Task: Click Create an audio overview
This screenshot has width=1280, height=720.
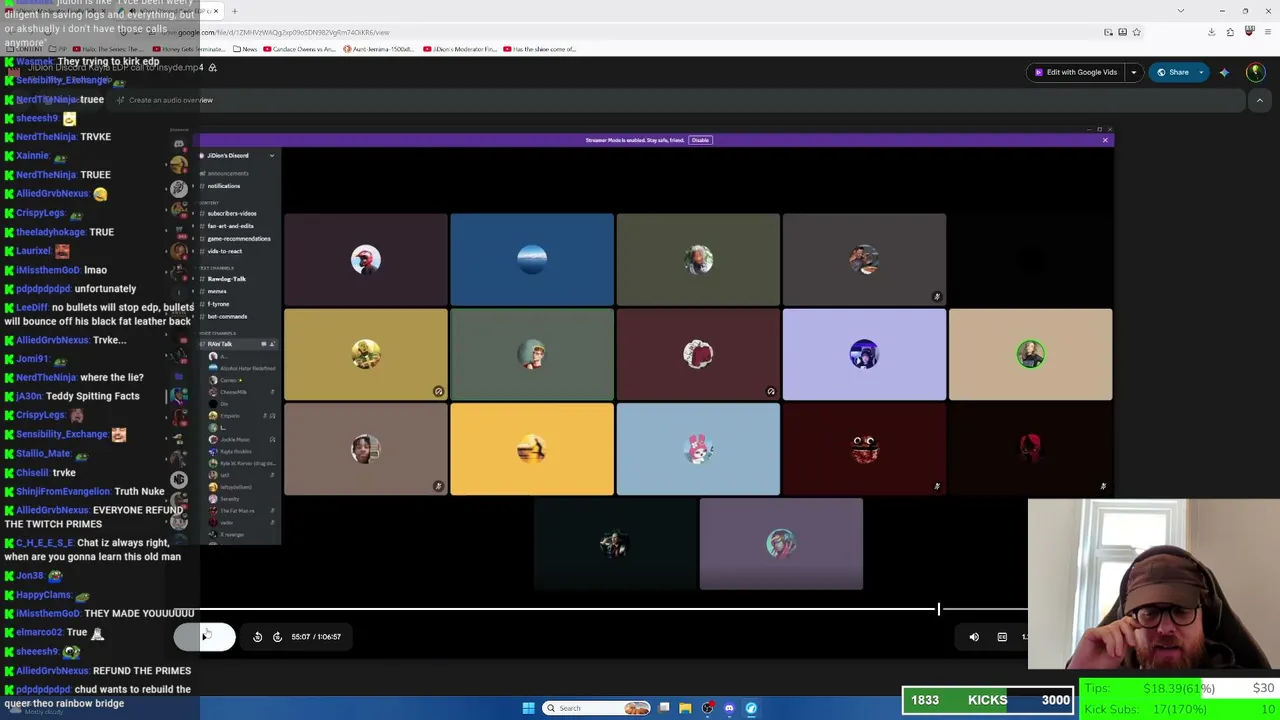Action: (165, 100)
